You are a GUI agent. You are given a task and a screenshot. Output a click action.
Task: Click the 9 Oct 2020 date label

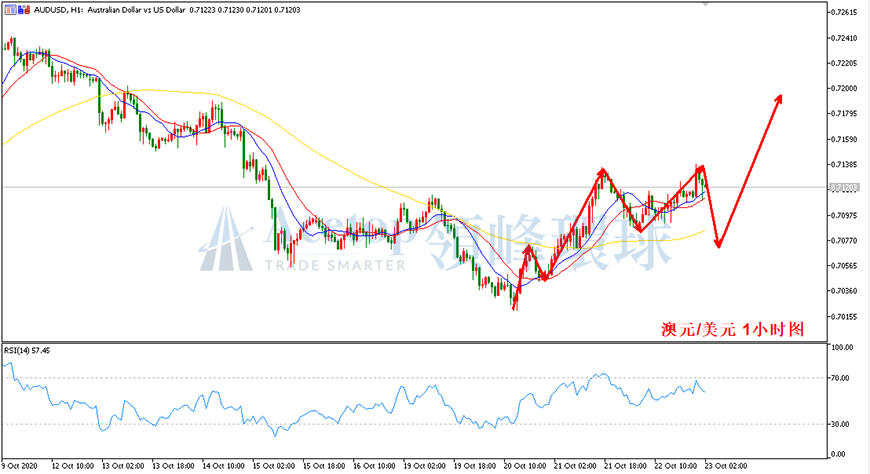tap(20, 466)
